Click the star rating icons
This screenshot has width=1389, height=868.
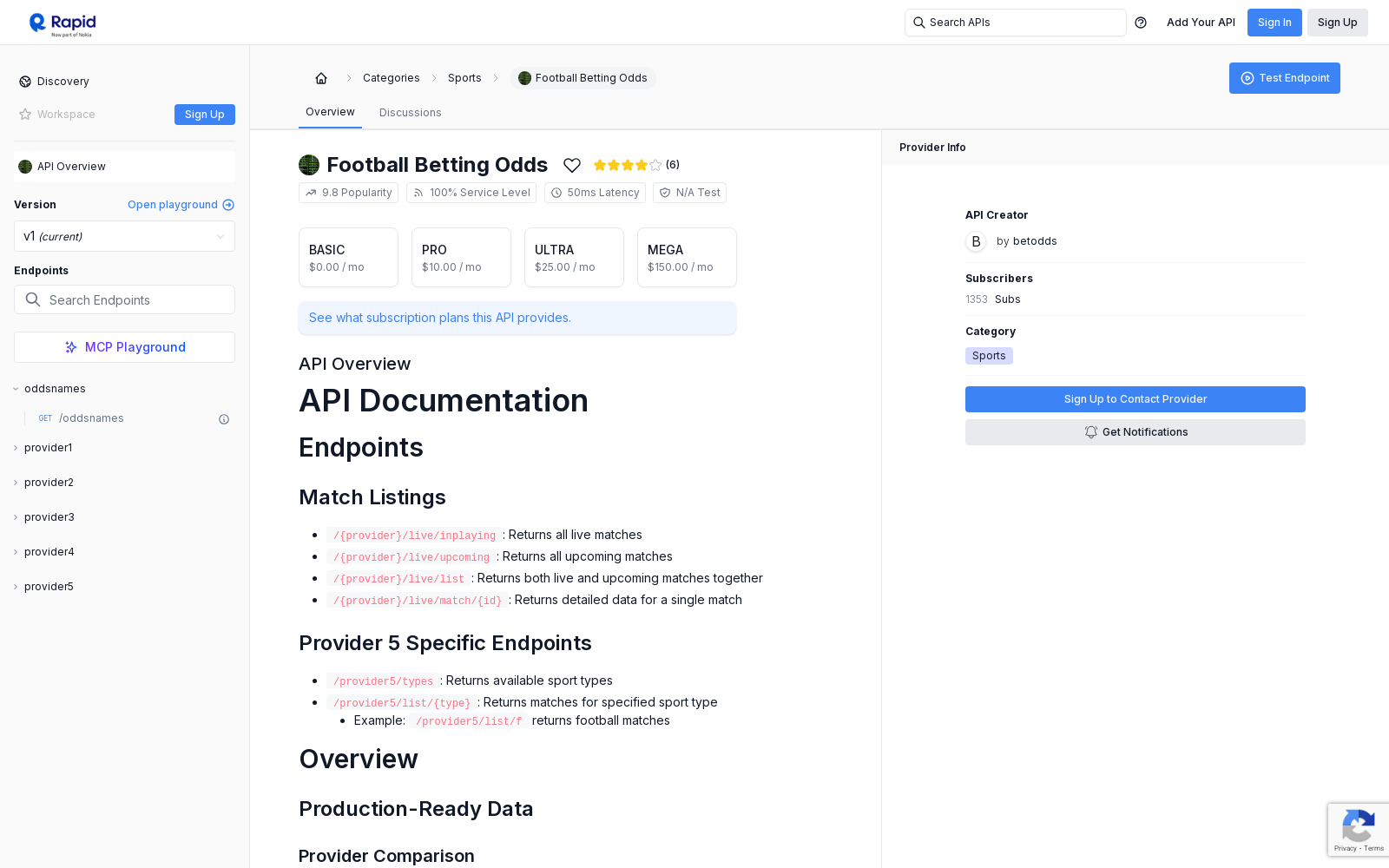[x=628, y=165]
